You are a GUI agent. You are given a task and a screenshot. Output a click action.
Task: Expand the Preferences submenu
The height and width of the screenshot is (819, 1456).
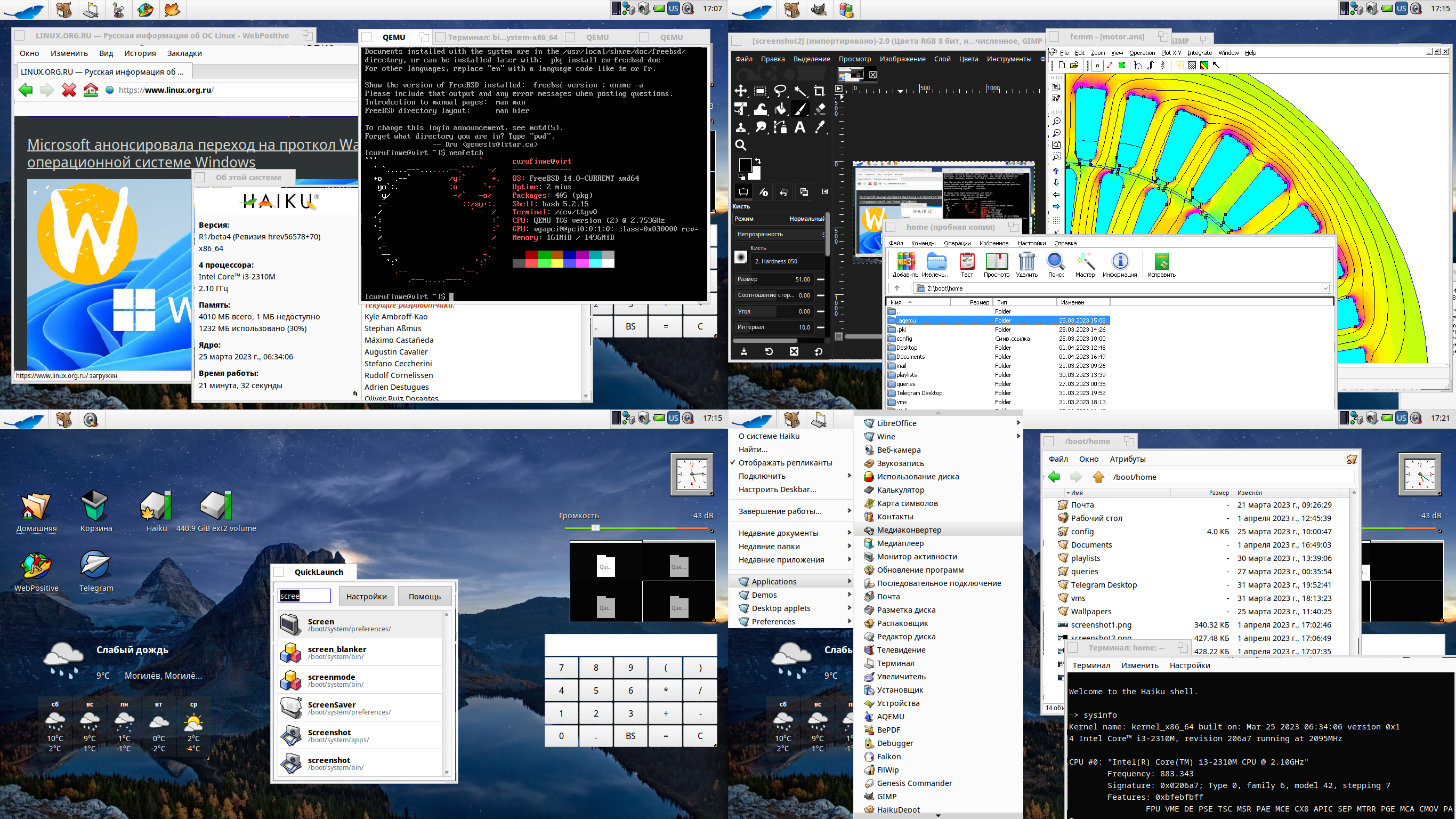(x=791, y=622)
